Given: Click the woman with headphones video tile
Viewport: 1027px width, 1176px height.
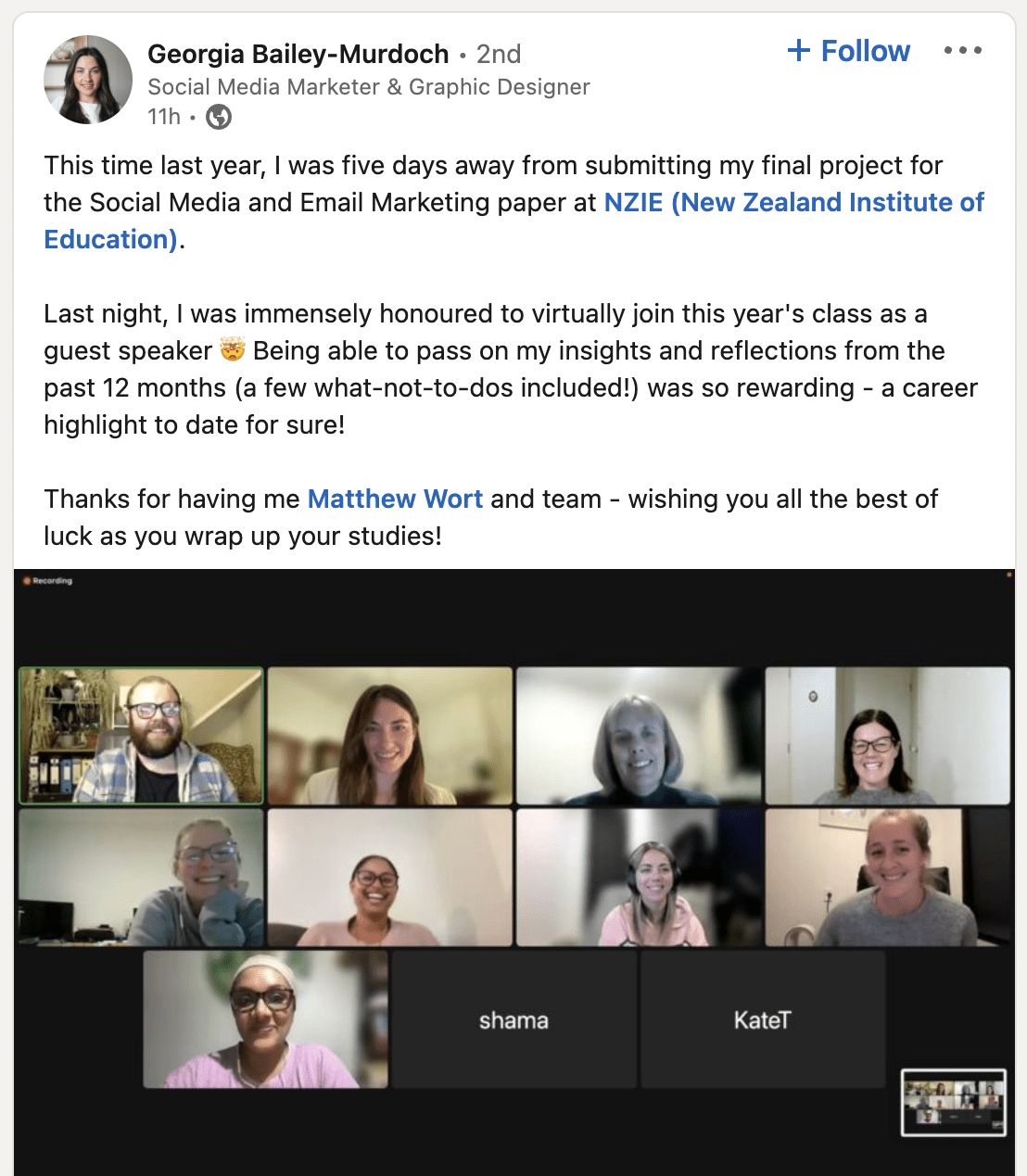Looking at the screenshot, I should [x=640, y=878].
